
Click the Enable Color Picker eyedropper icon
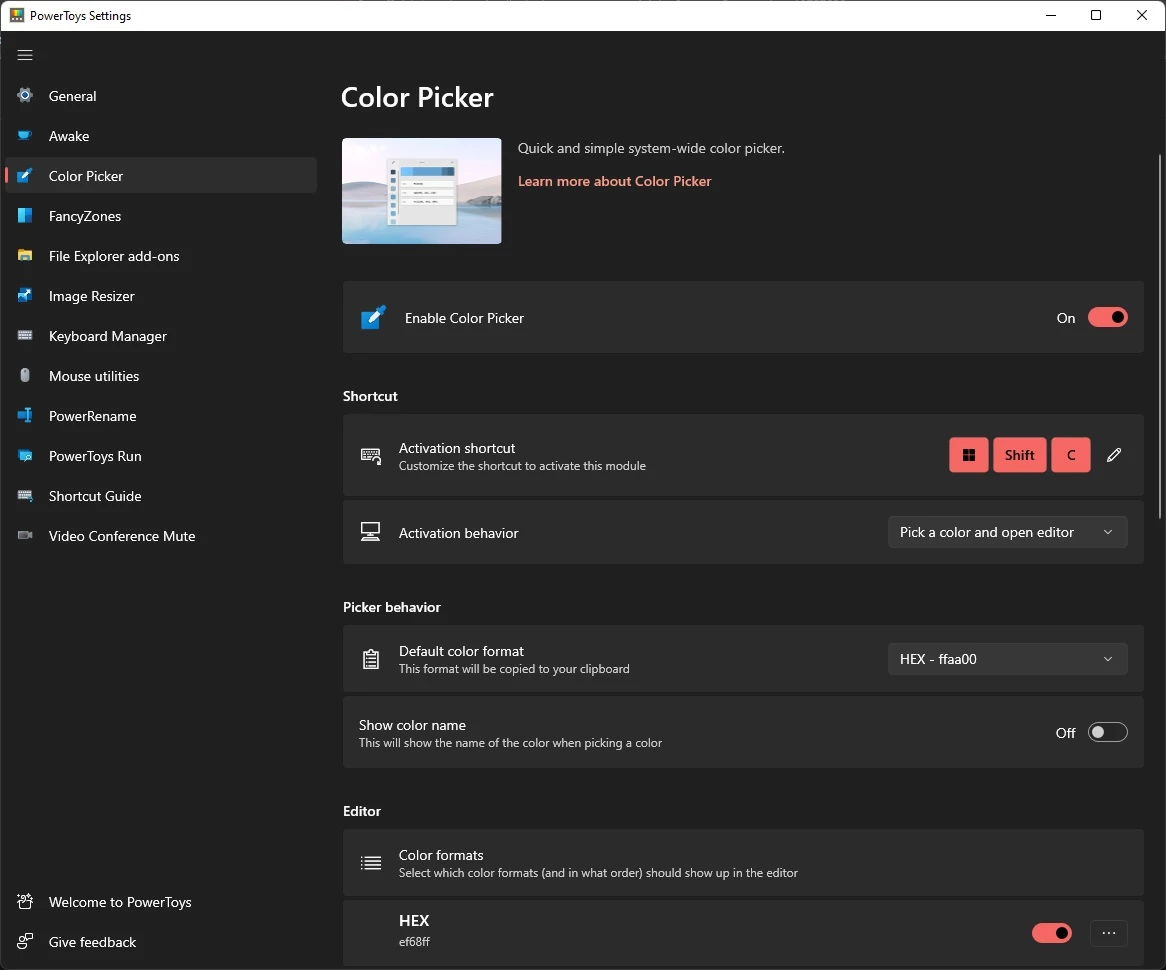[x=373, y=318]
